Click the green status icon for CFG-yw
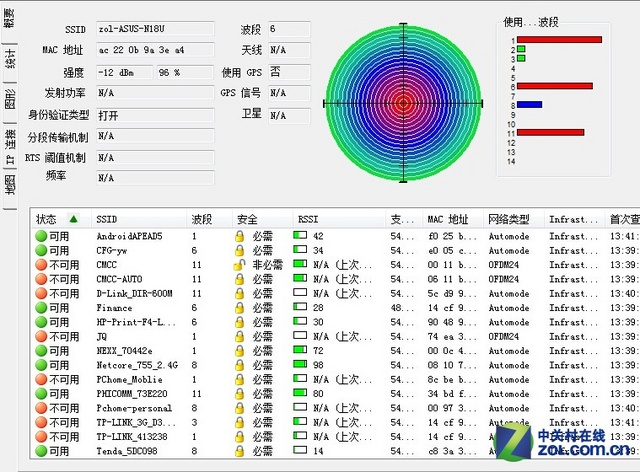This screenshot has width=640, height=472. pyautogui.click(x=41, y=250)
